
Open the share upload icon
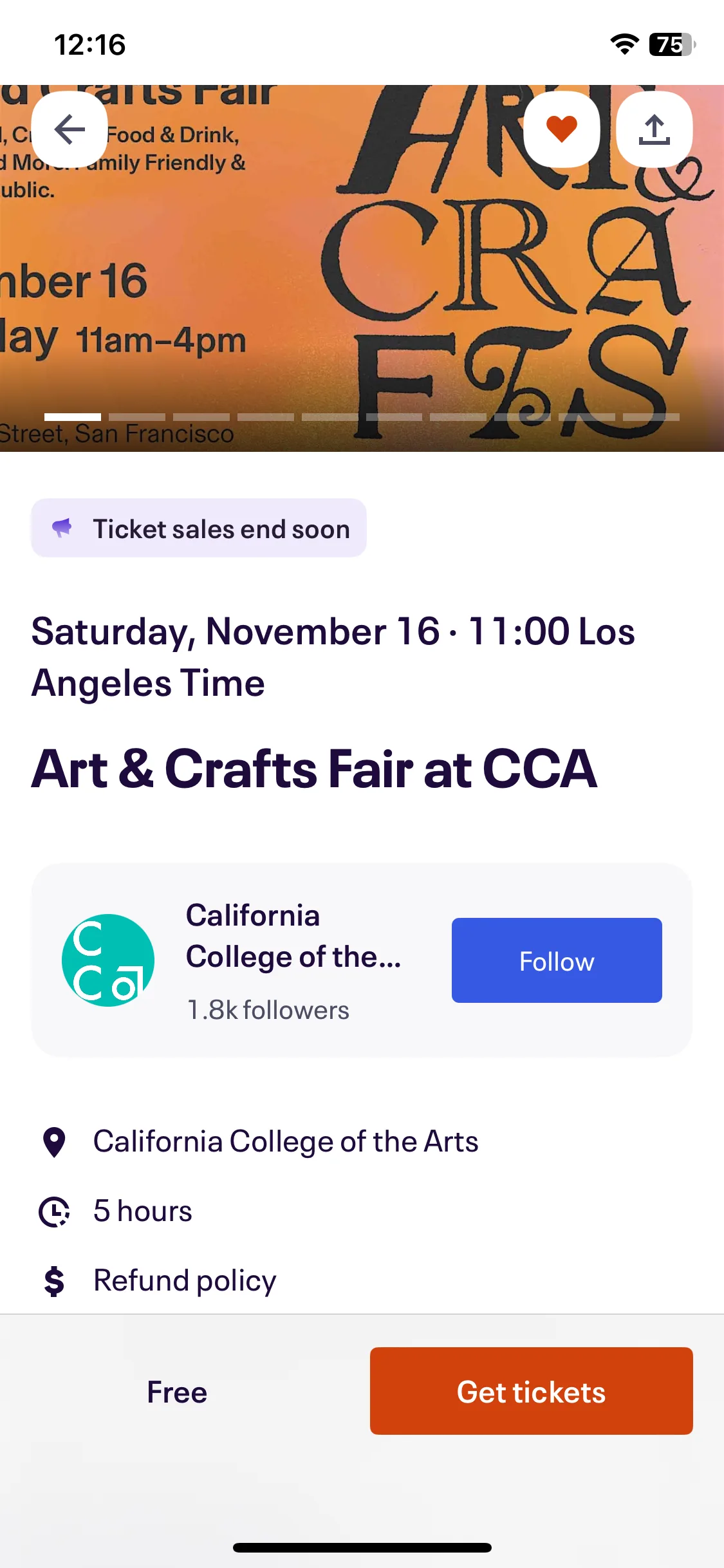654,129
